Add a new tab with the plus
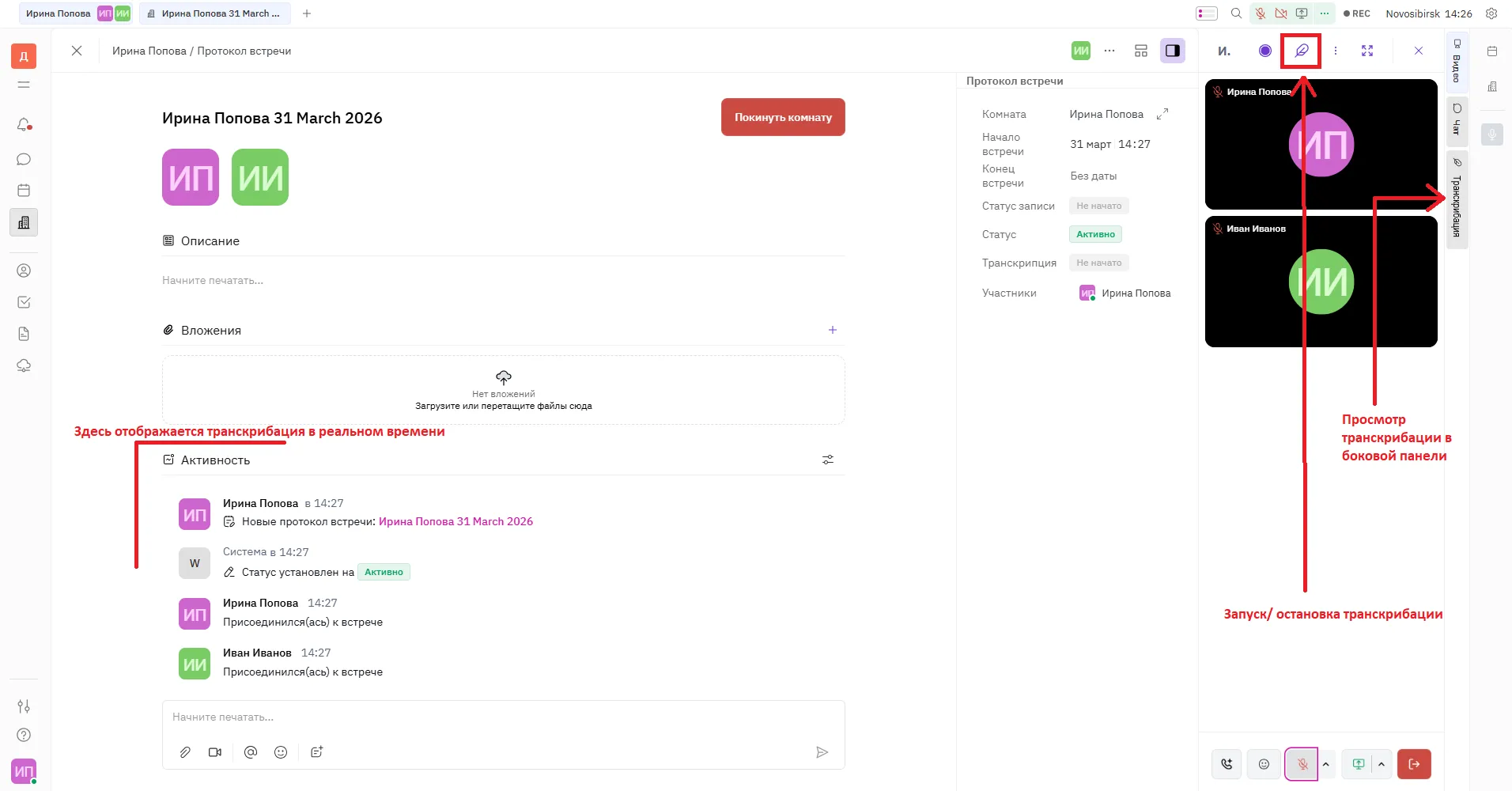This screenshot has width=1512, height=791. pos(307,13)
